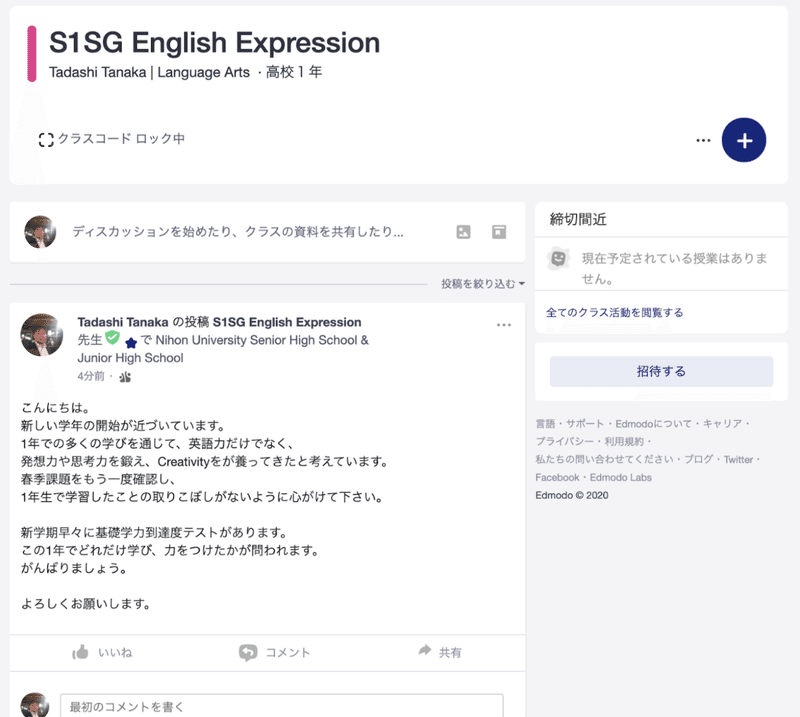Click the share arrow icon
Image resolution: width=800 pixels, height=717 pixels.
coord(424,650)
